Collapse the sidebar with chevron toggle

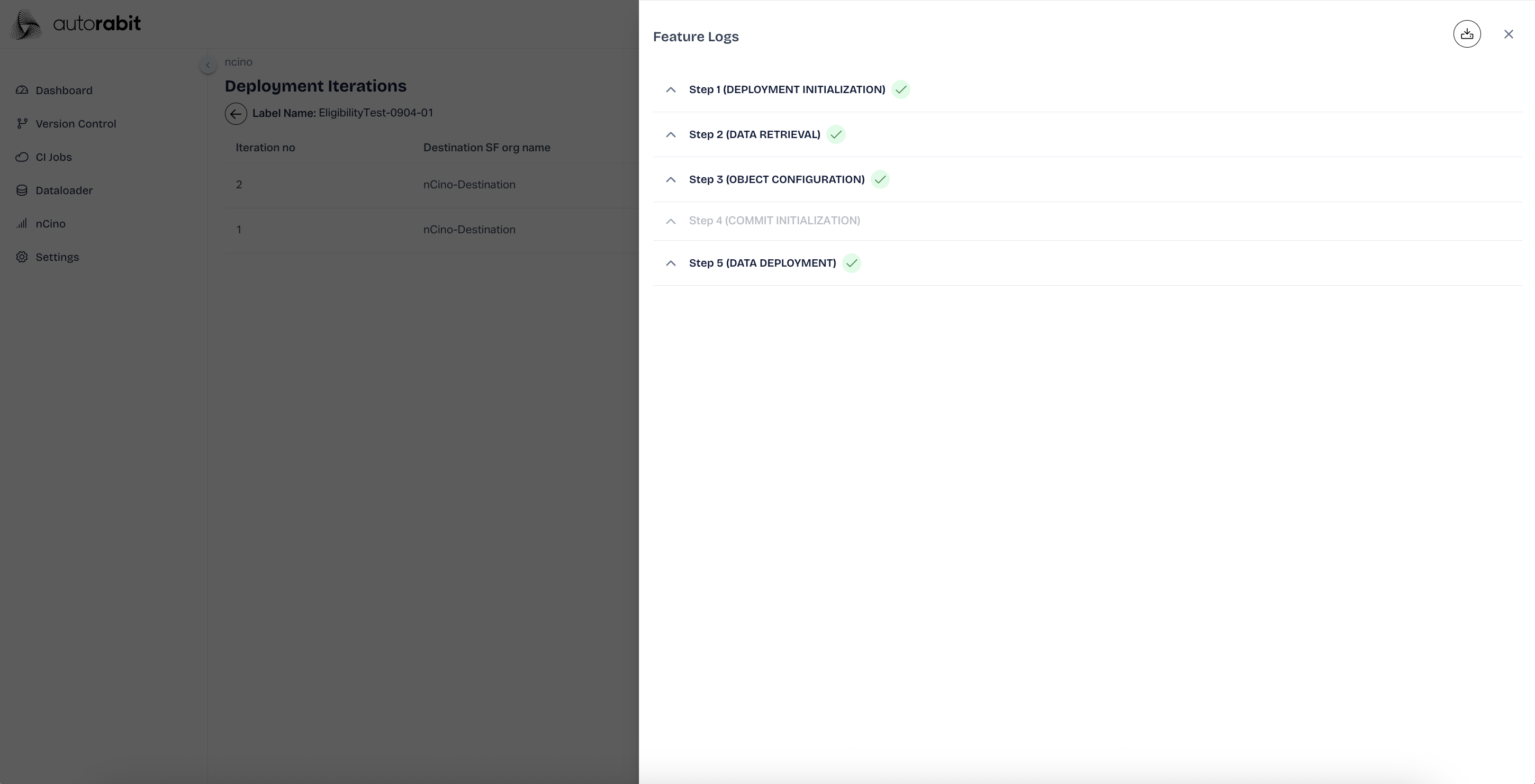(207, 65)
